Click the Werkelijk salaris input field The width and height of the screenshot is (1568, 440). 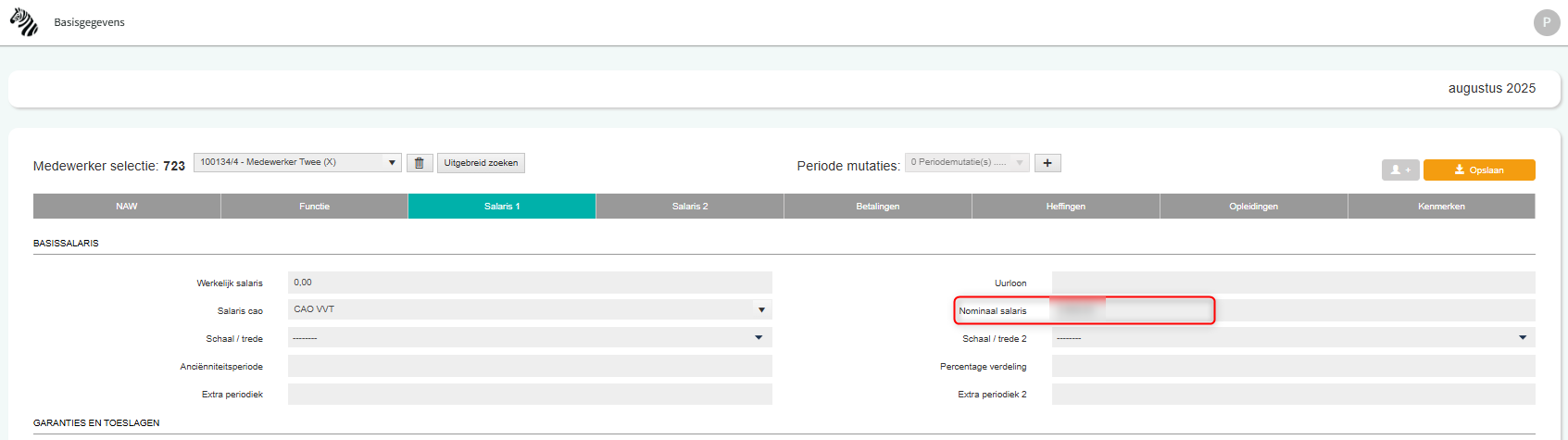[530, 283]
